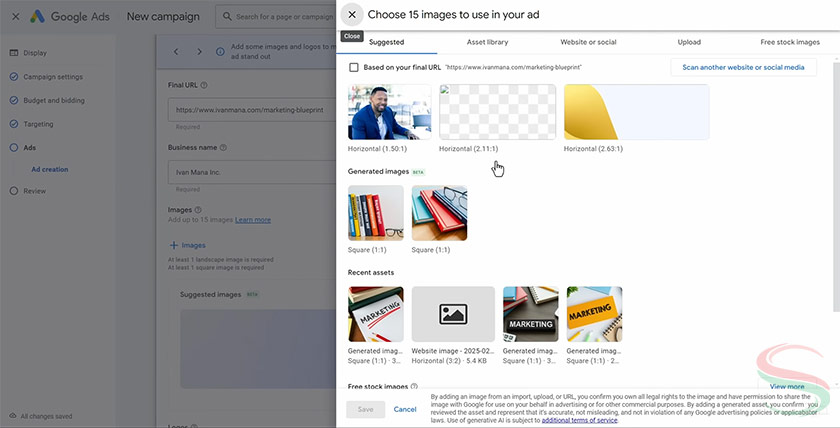Open the Ad creation sub-item
Screen dimensions: 840x428
coord(50,169)
